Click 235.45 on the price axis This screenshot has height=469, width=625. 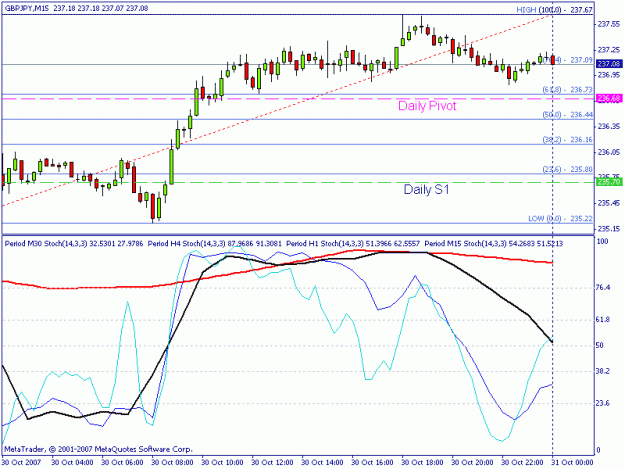coord(609,203)
